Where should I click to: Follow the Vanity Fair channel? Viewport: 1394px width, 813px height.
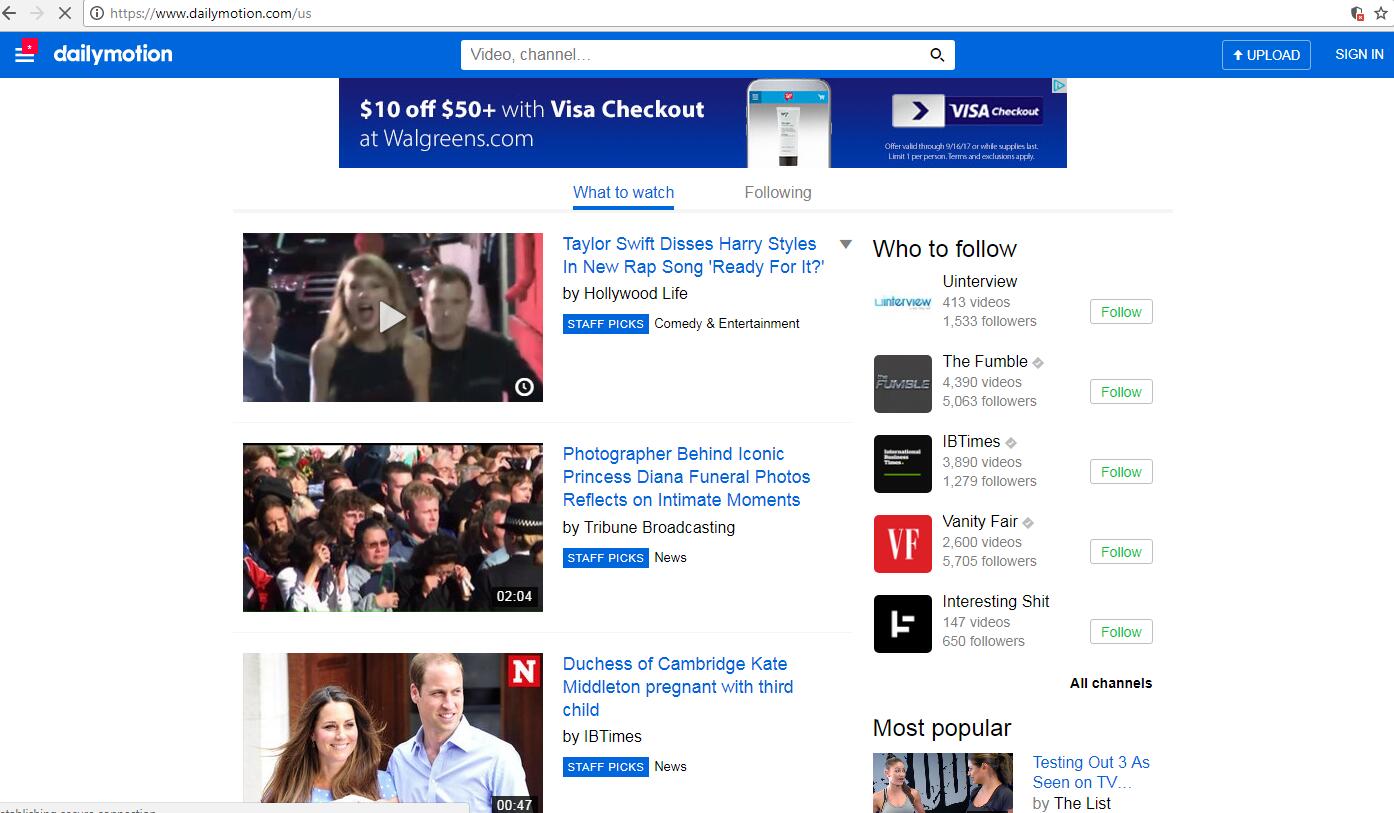point(1121,552)
